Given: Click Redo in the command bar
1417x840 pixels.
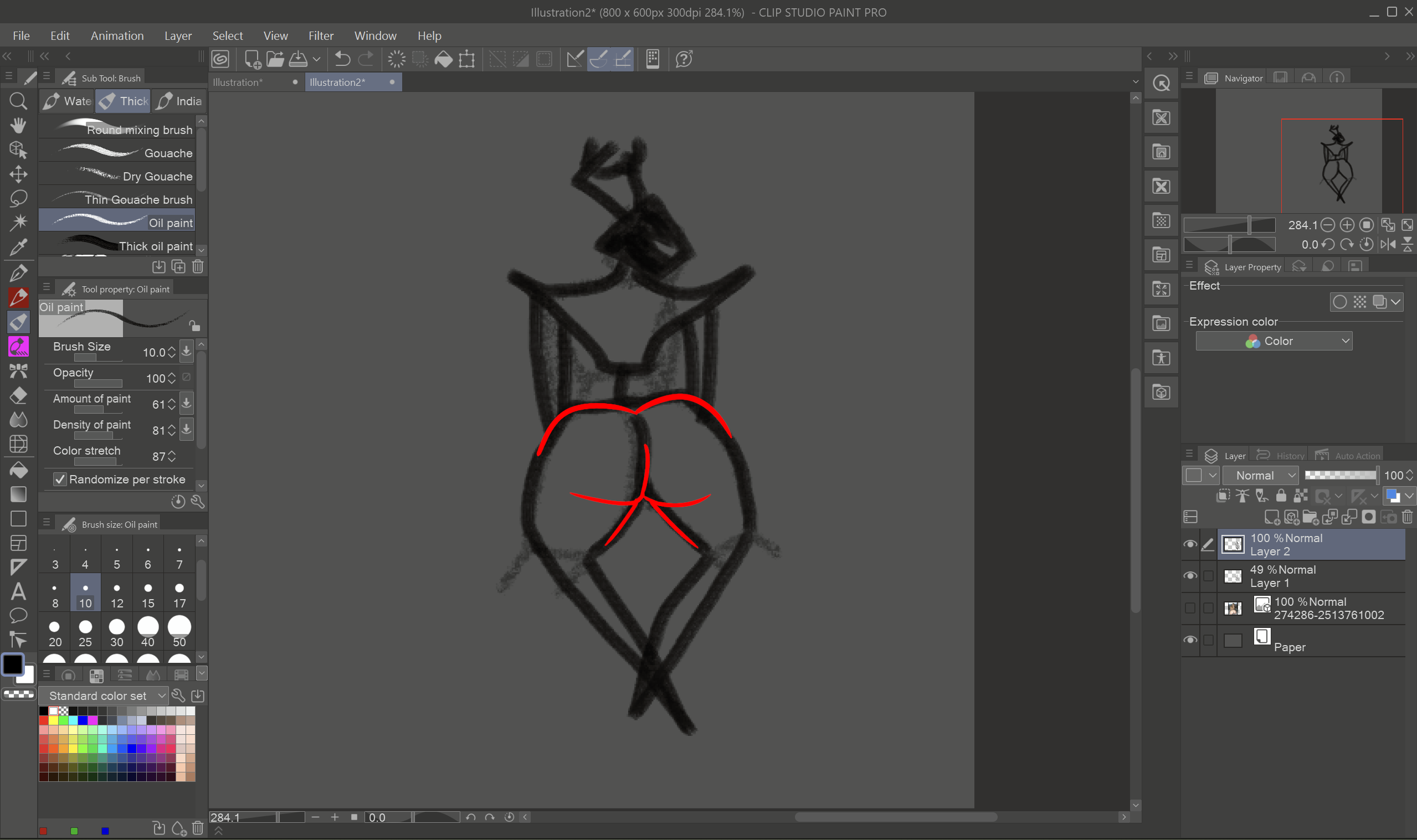Looking at the screenshot, I should click(366, 59).
